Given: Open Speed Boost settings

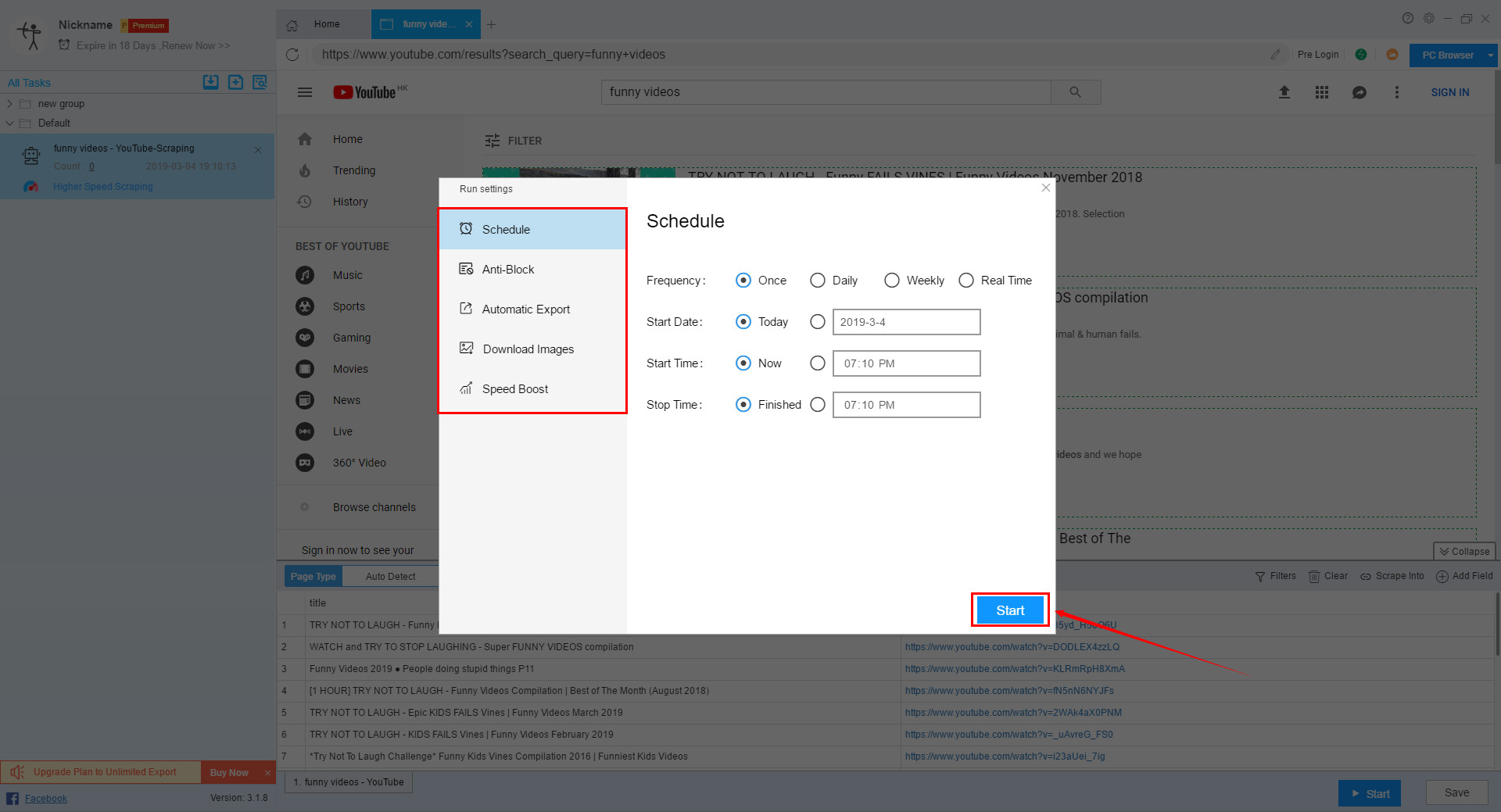Looking at the screenshot, I should (x=532, y=388).
